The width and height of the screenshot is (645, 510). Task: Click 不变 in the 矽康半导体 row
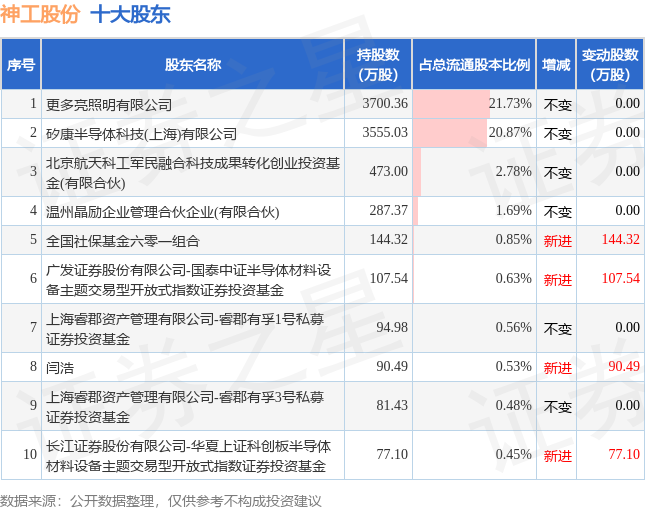(x=558, y=134)
